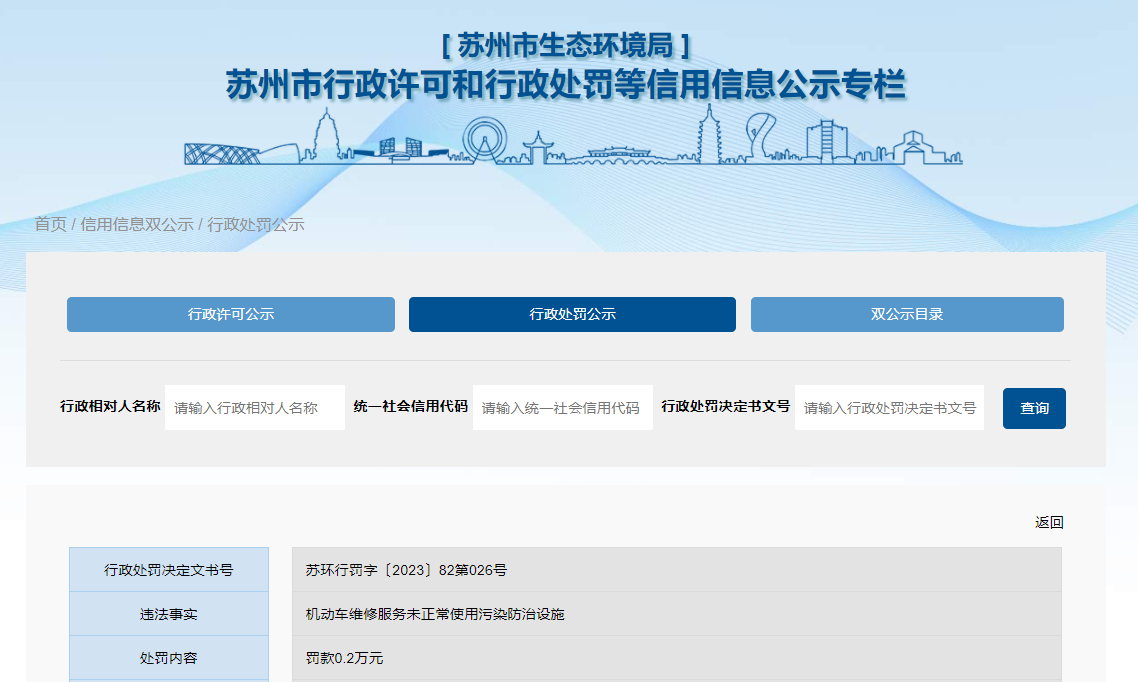This screenshot has width=1138, height=682.
Task: Click the 行政相对人名称 input field
Action: point(255,408)
